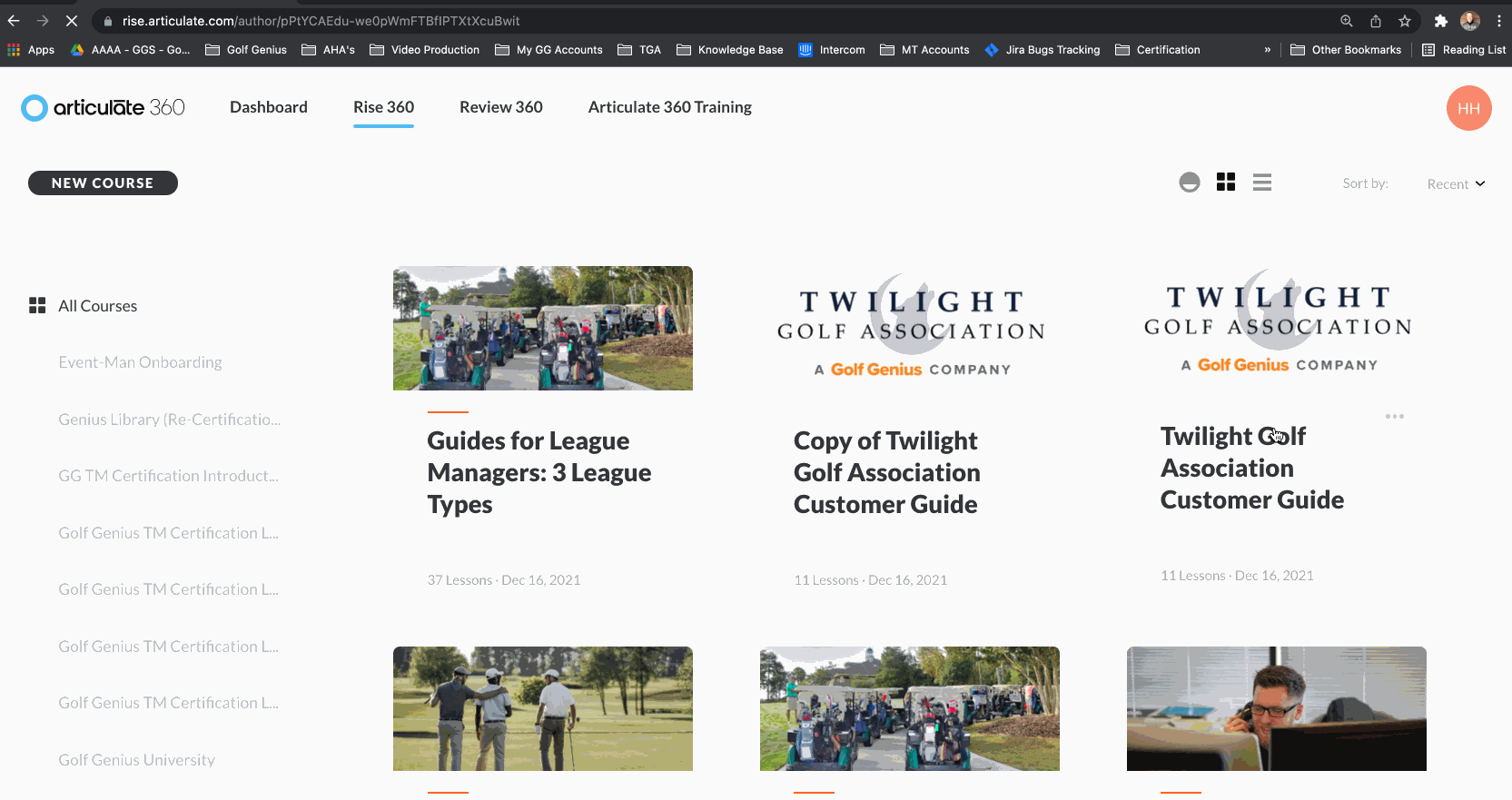Open Certification bookmark folder

coord(1158,50)
